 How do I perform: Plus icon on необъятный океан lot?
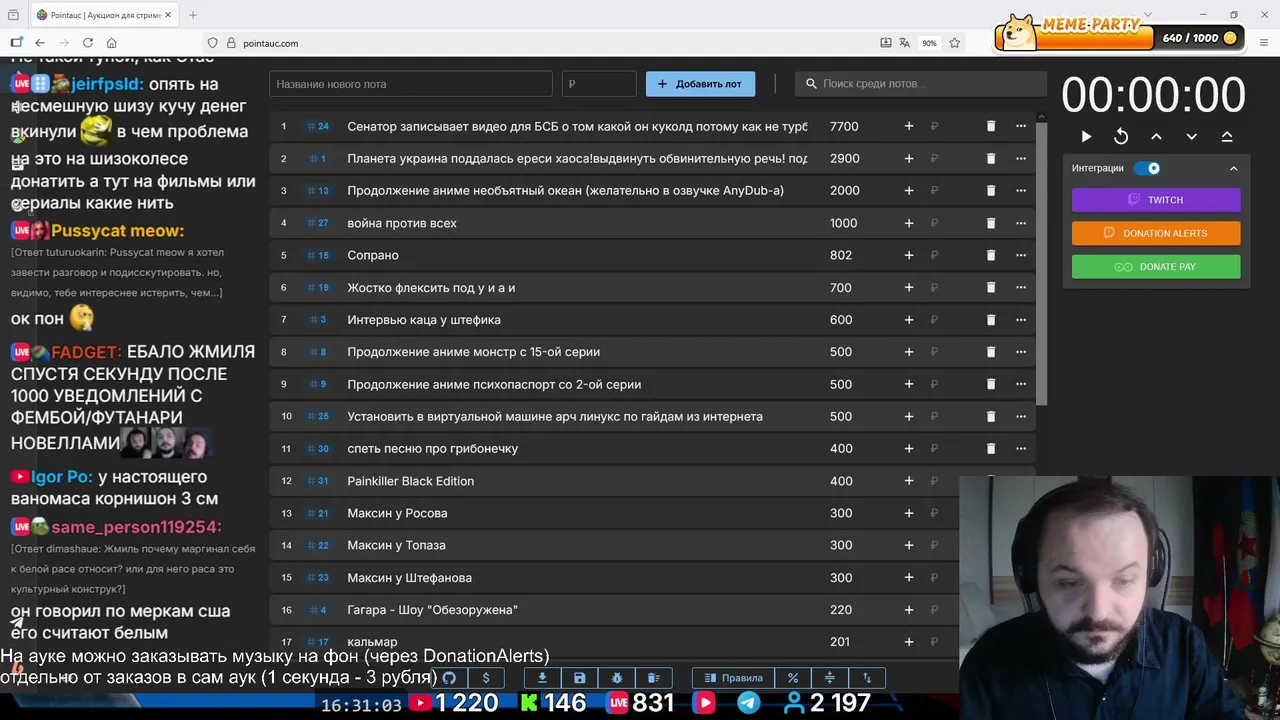pos(909,190)
